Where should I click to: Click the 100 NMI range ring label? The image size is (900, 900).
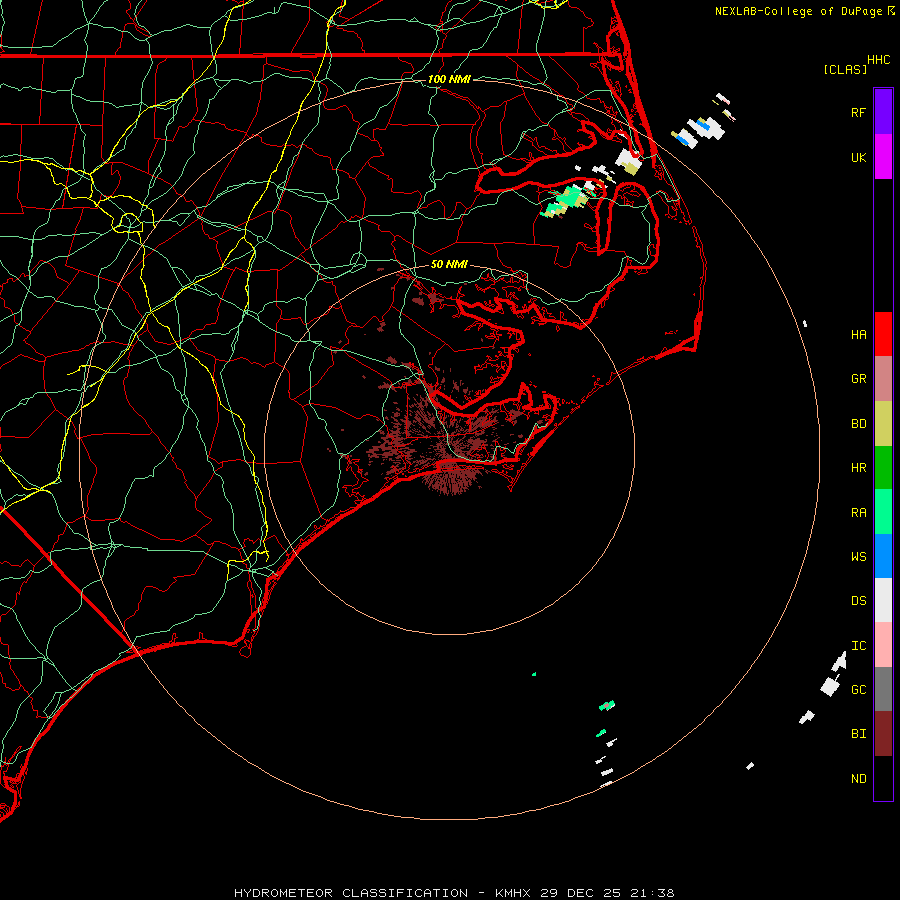coord(449,79)
